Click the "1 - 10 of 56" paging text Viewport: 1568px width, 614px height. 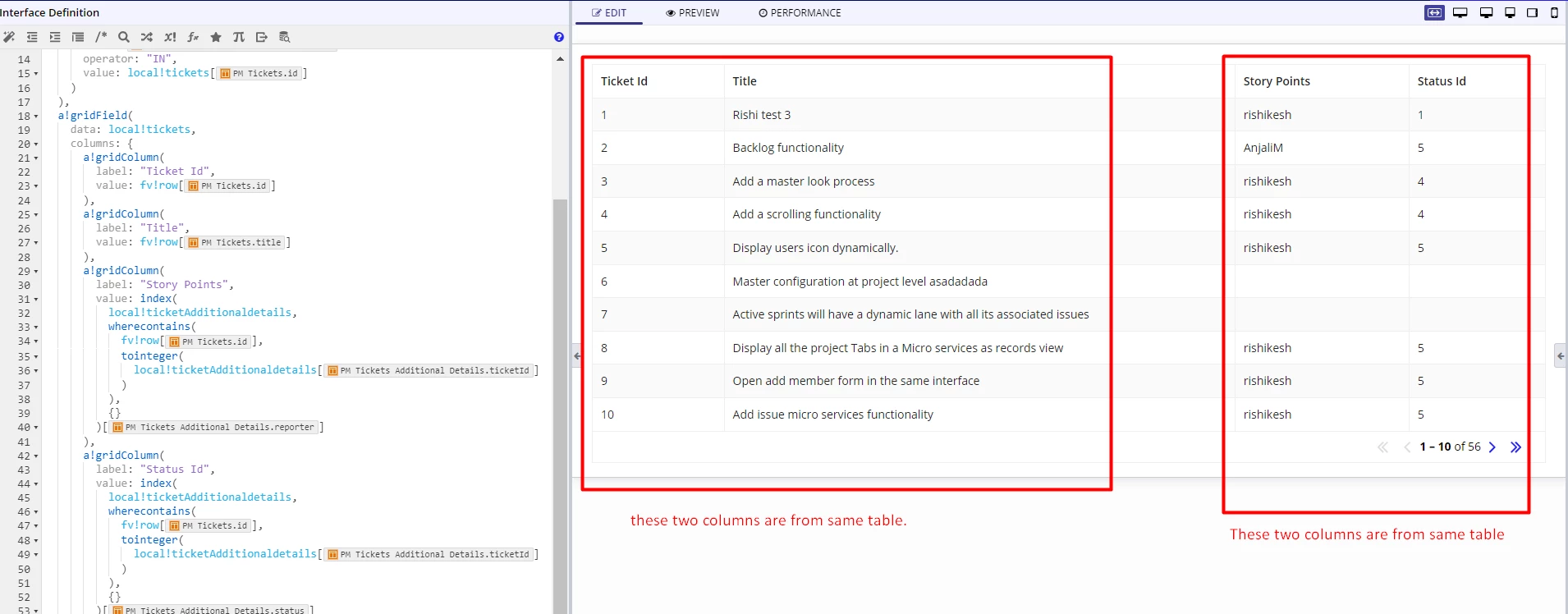(x=1450, y=447)
